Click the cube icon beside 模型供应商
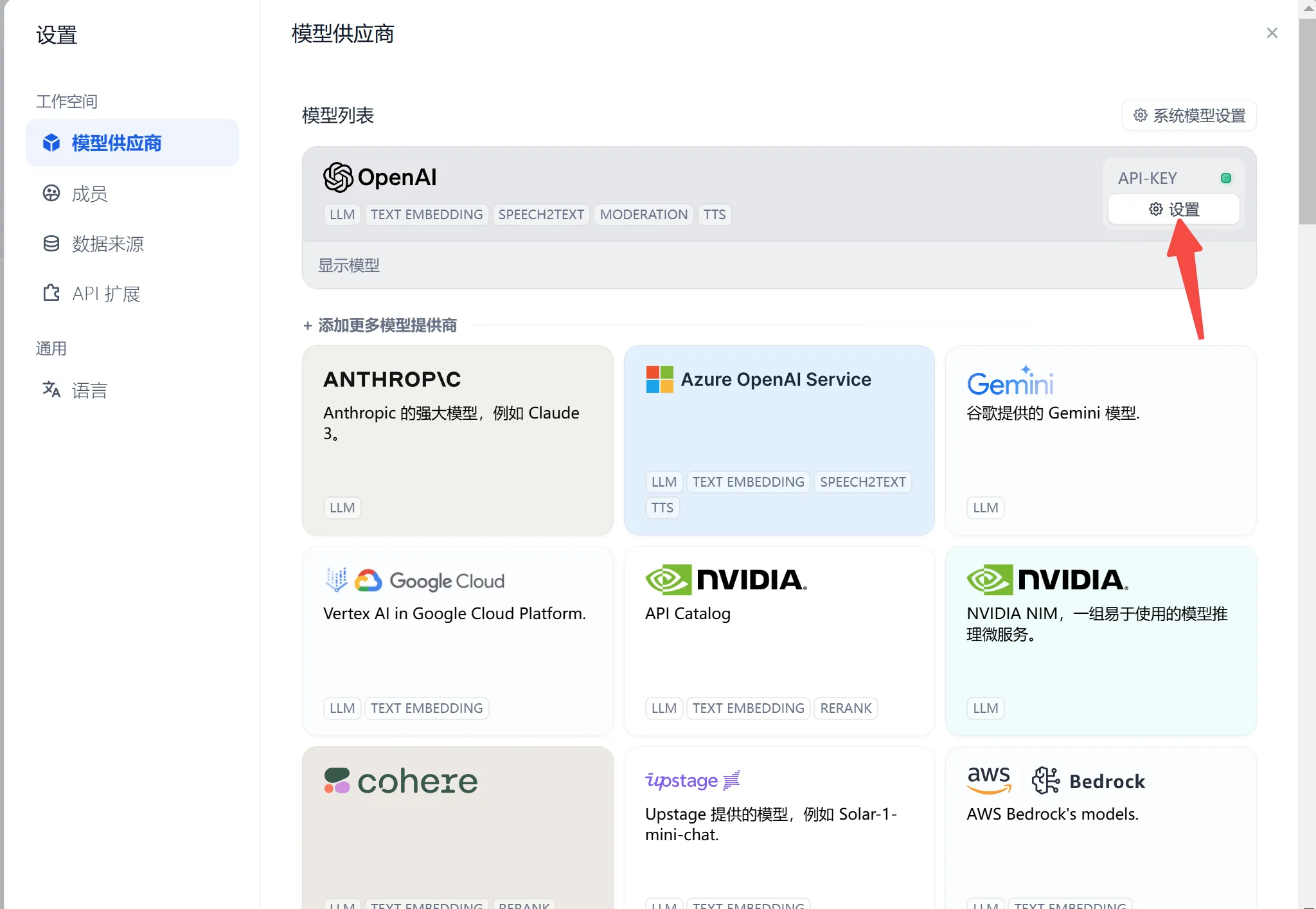The height and width of the screenshot is (909, 1316). (x=51, y=143)
